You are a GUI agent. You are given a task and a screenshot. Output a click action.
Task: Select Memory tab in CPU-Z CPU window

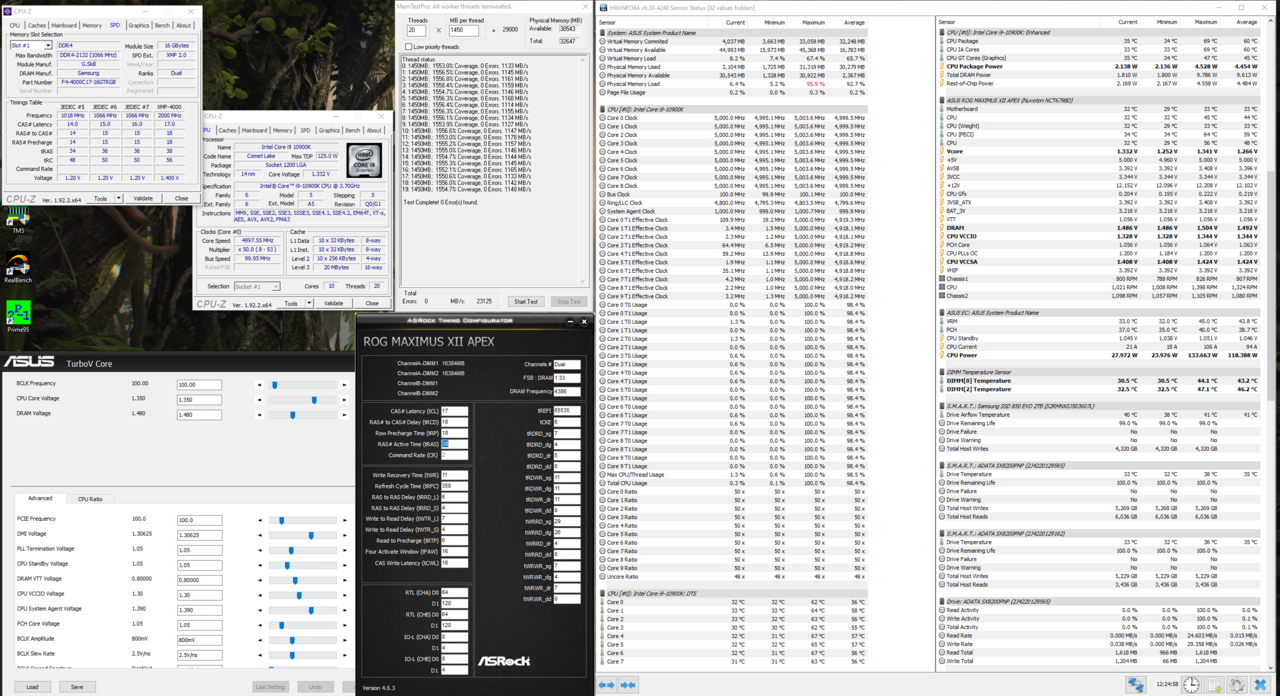tap(282, 130)
